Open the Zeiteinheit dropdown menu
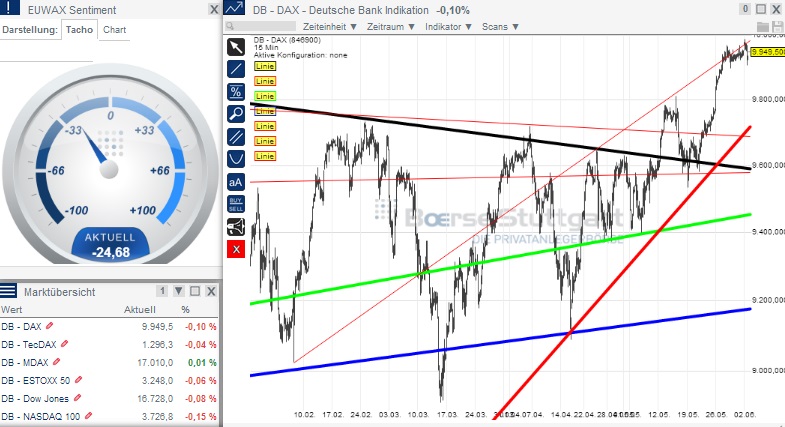This screenshot has width=785, height=427. tap(329, 27)
